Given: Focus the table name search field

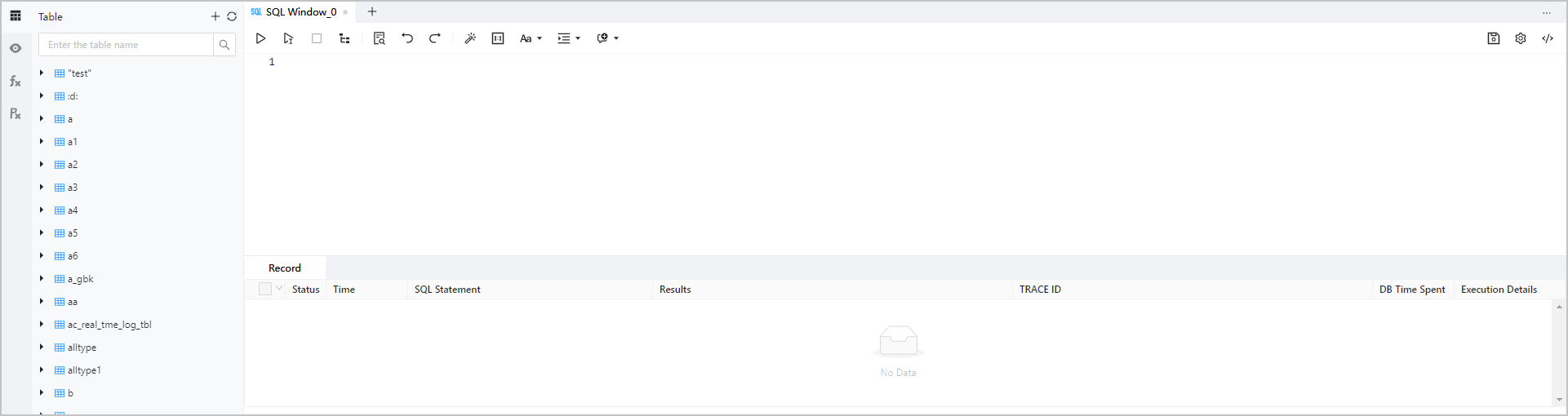Looking at the screenshot, I should point(127,45).
